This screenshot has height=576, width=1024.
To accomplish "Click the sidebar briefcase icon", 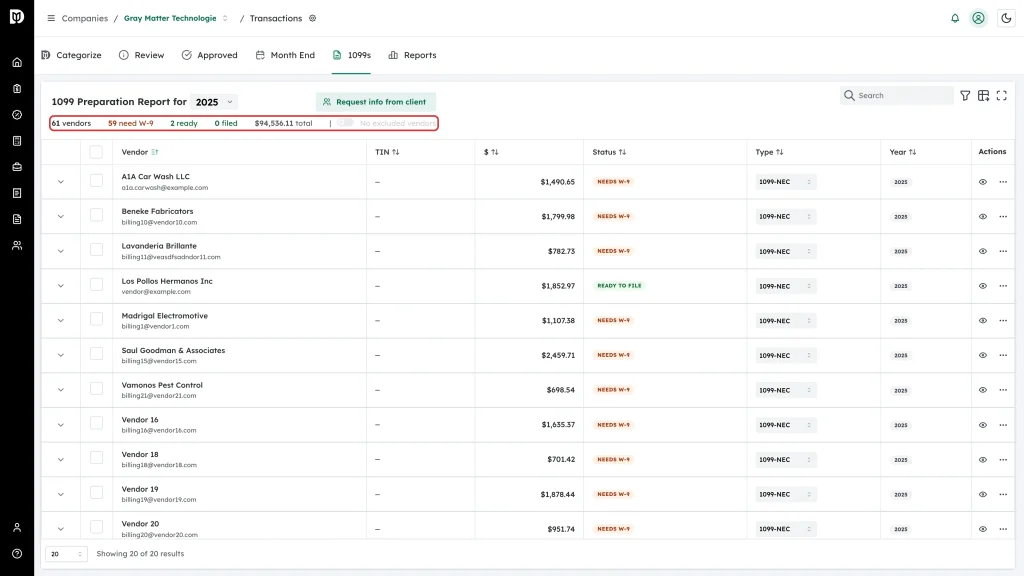I will [17, 167].
